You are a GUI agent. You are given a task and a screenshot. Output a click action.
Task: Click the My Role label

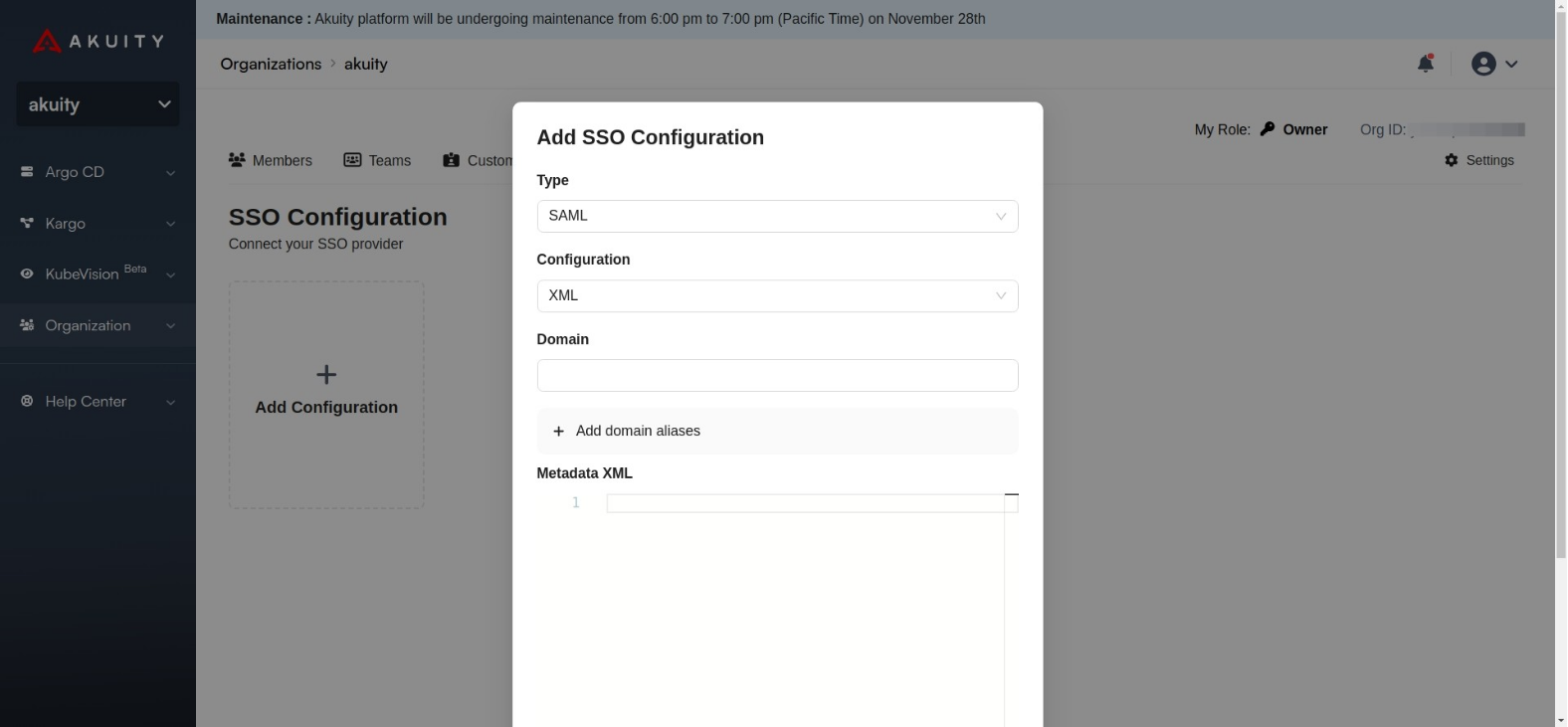click(x=1223, y=129)
